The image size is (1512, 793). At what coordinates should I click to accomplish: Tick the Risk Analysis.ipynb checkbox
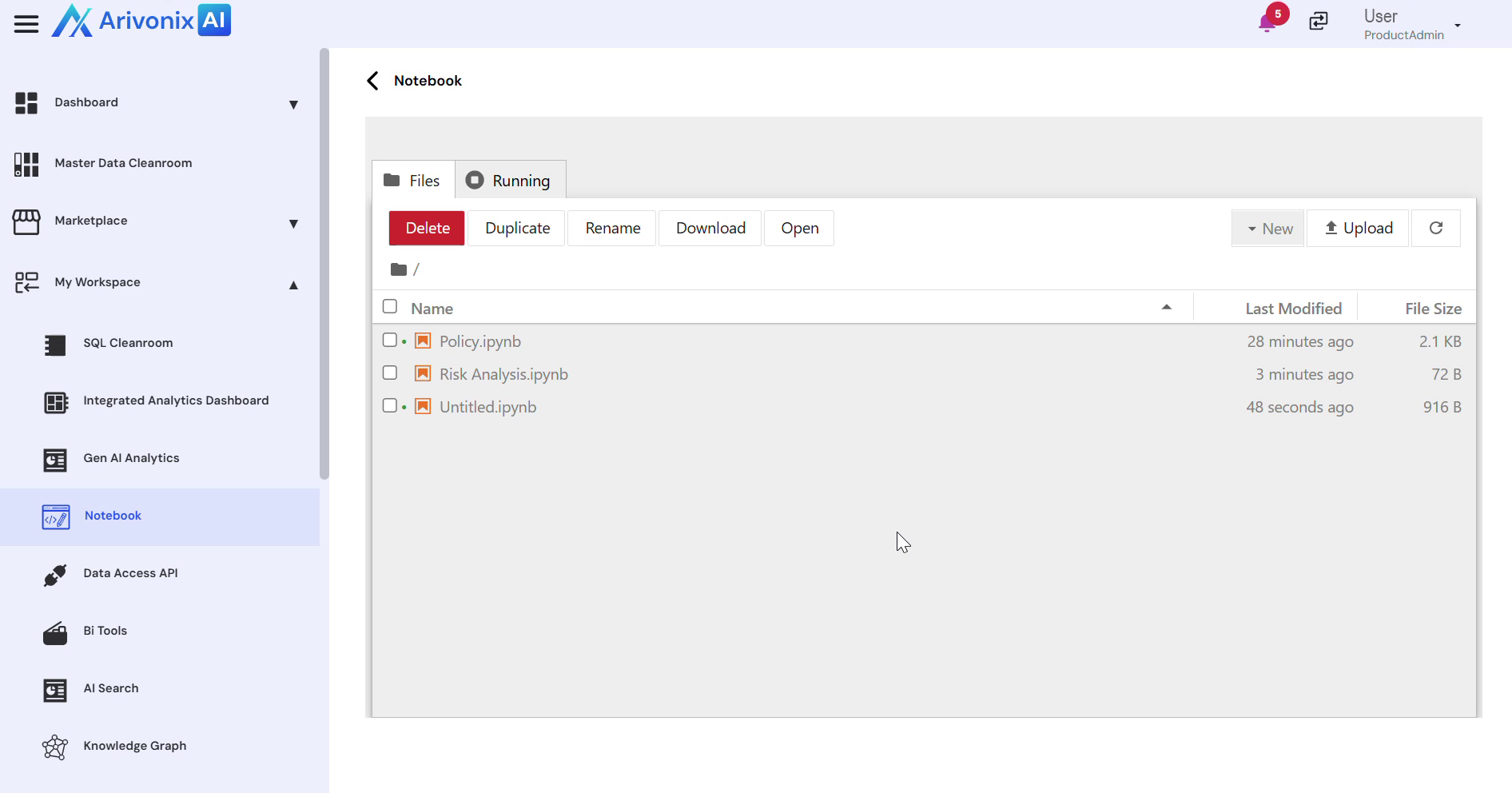[390, 373]
